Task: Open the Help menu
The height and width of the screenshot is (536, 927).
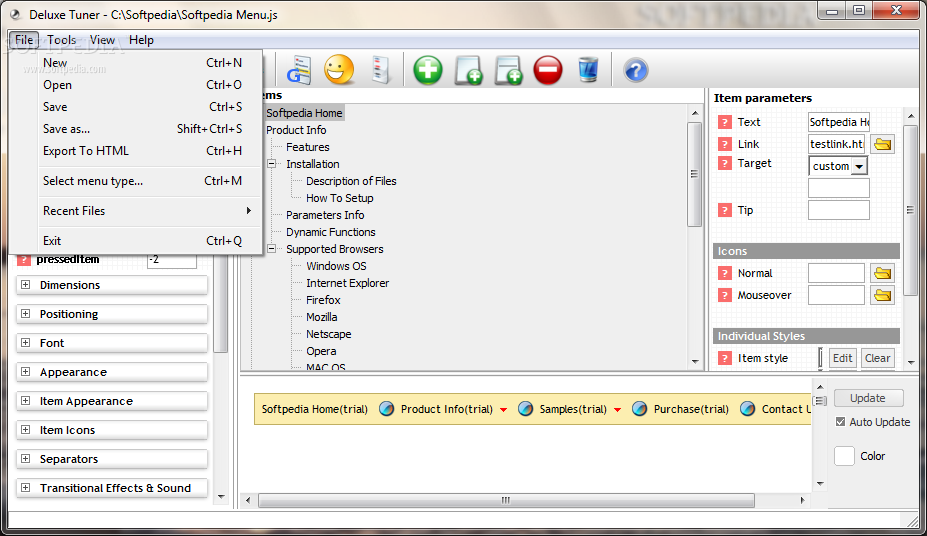Action: click(141, 40)
